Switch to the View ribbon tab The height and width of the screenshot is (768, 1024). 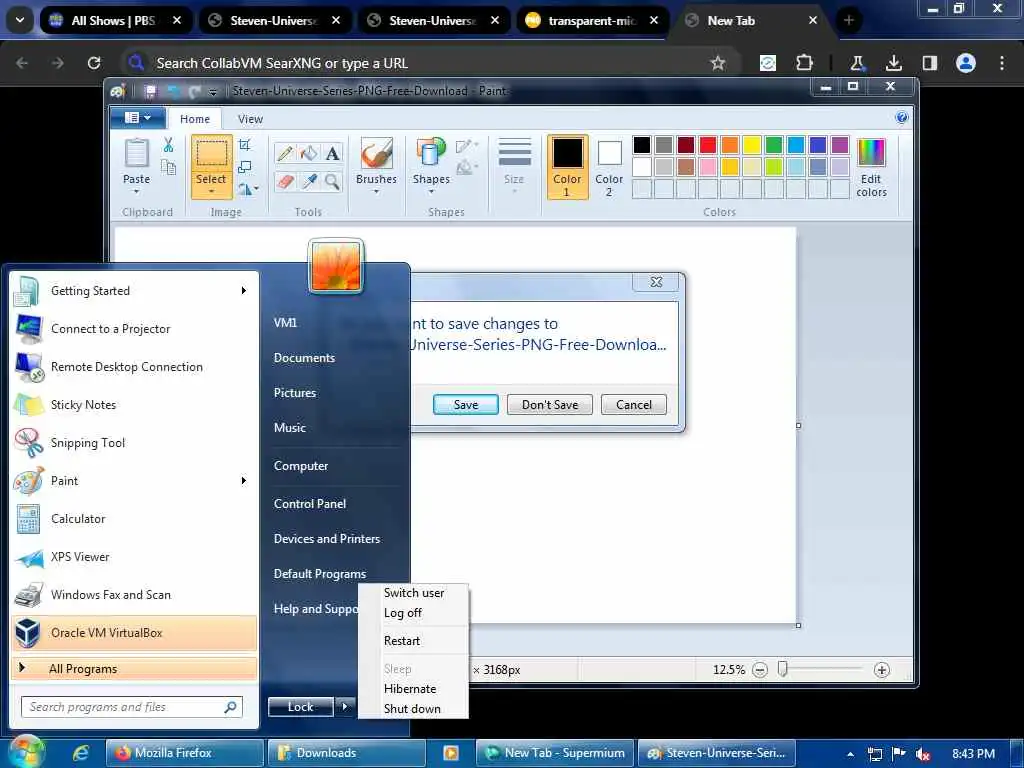[x=250, y=119]
